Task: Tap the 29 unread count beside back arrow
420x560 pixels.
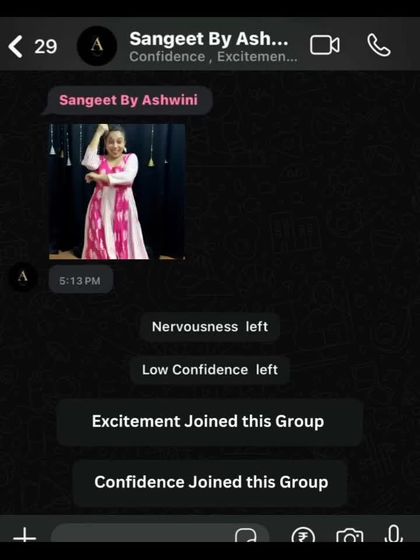Action: coord(45,46)
